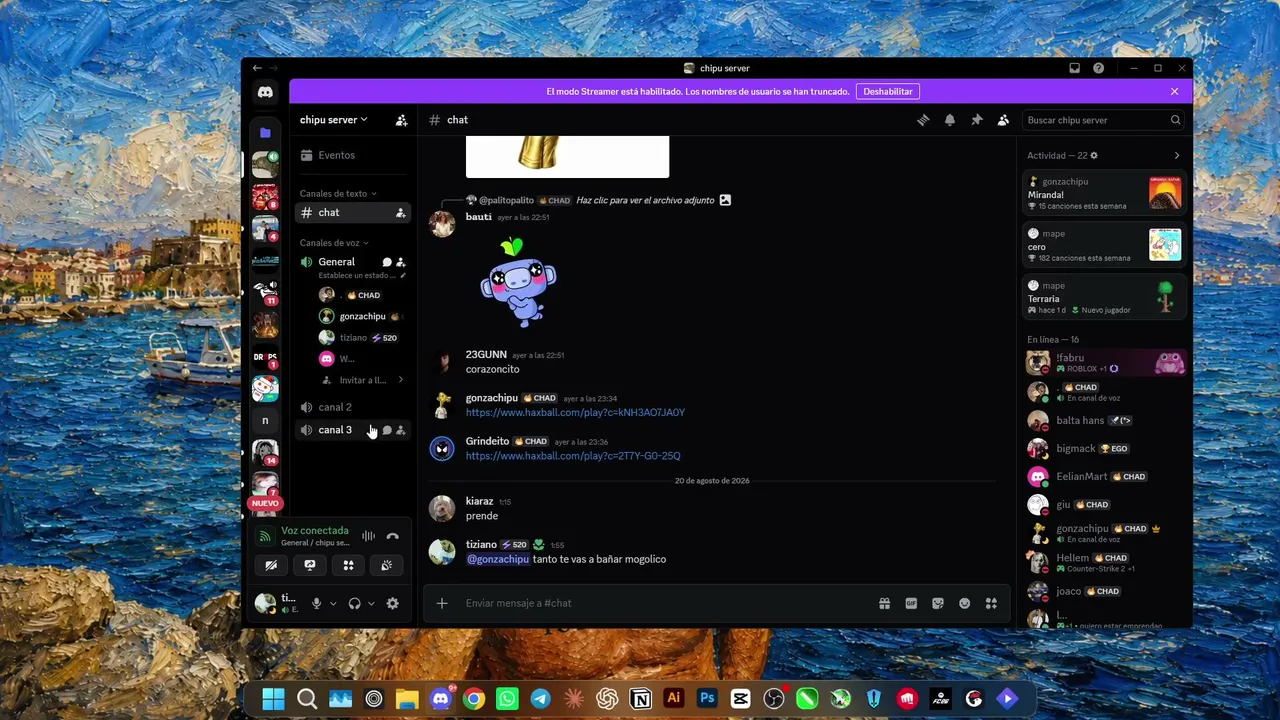Expand the Invitar a ll... row arrow
1280x720 pixels.
click(x=400, y=380)
